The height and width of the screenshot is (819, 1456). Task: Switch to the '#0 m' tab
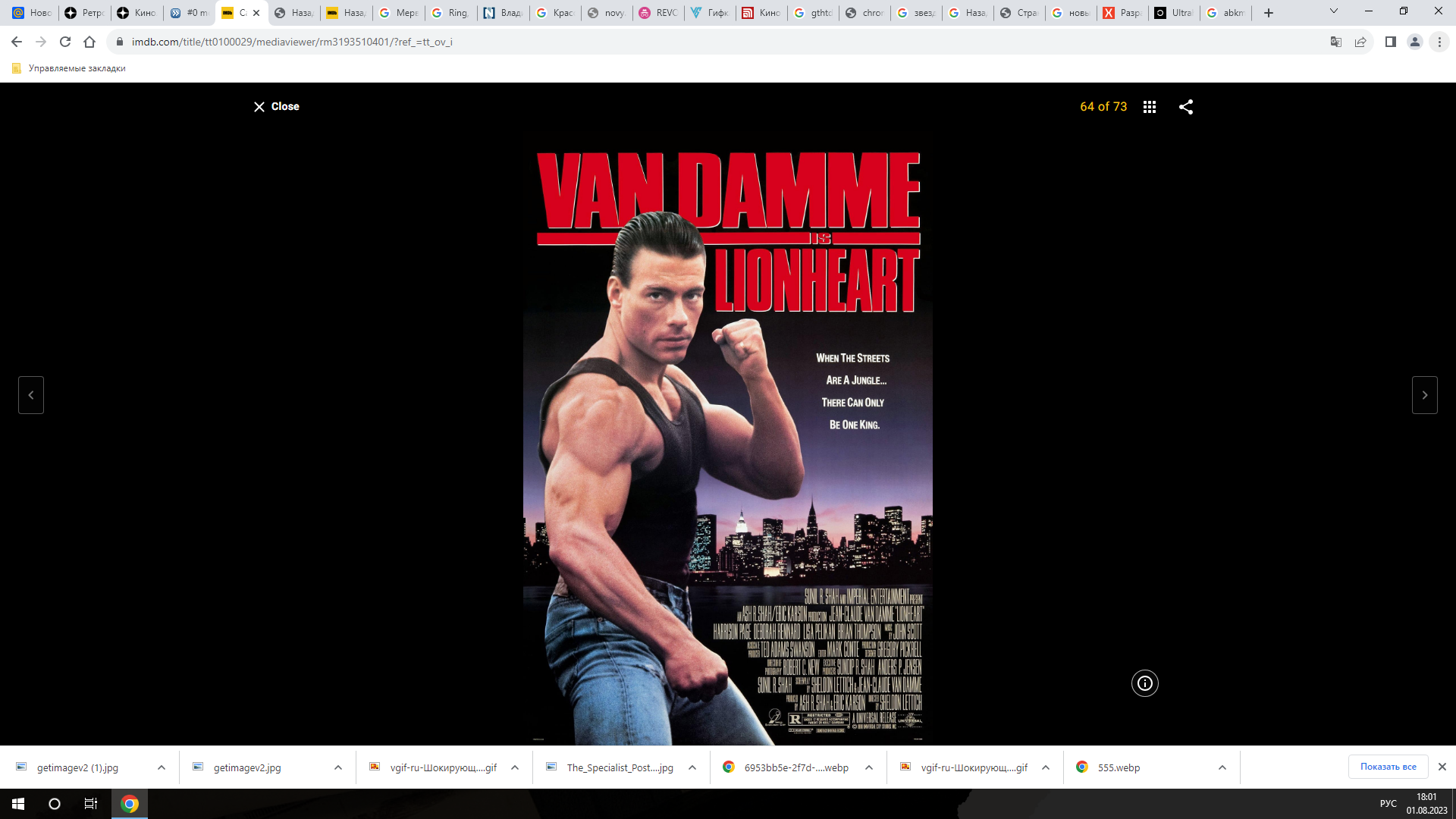[189, 13]
